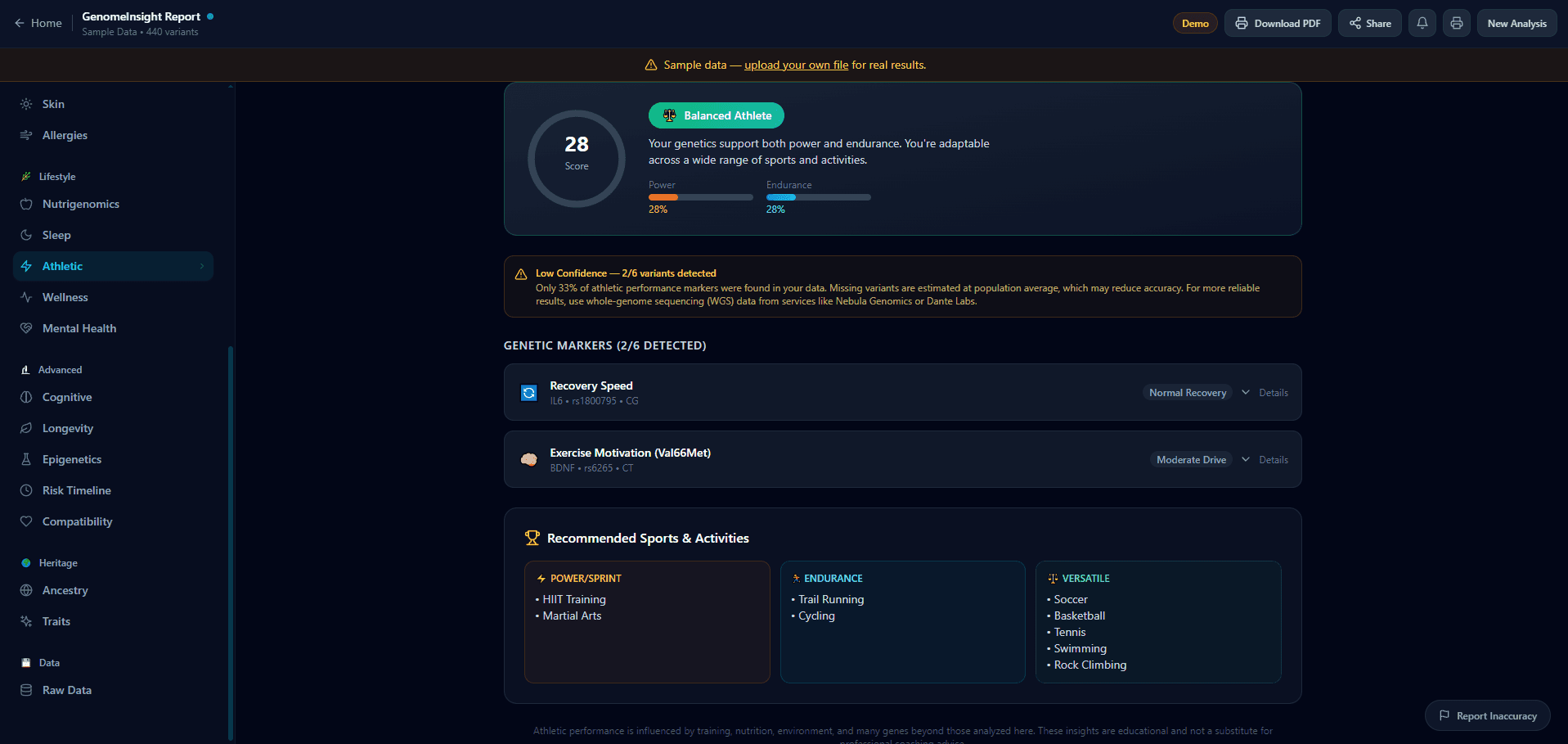Screen dimensions: 1568x744
Task: Switch to the Wellness section
Action: point(65,297)
